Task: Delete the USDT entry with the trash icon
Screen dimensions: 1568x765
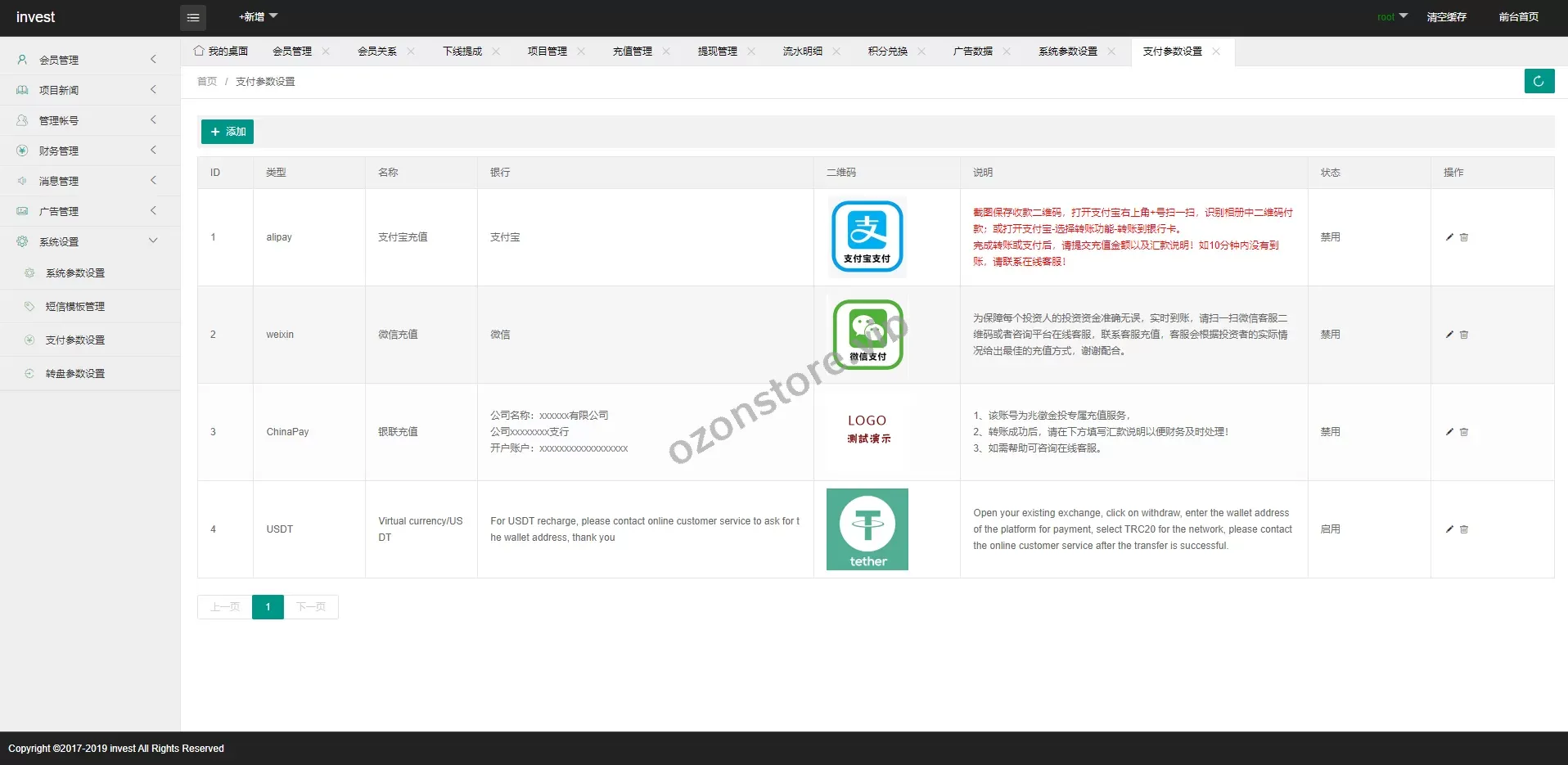Action: click(x=1463, y=529)
